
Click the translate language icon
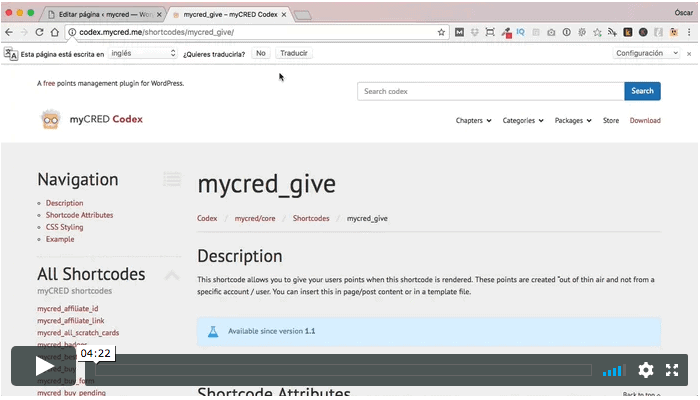11,54
